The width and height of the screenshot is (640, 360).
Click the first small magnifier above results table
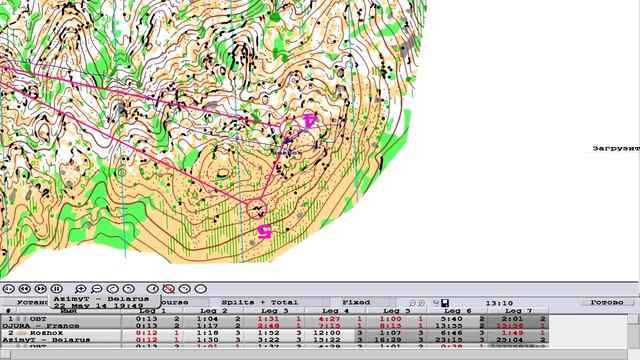click(412, 303)
